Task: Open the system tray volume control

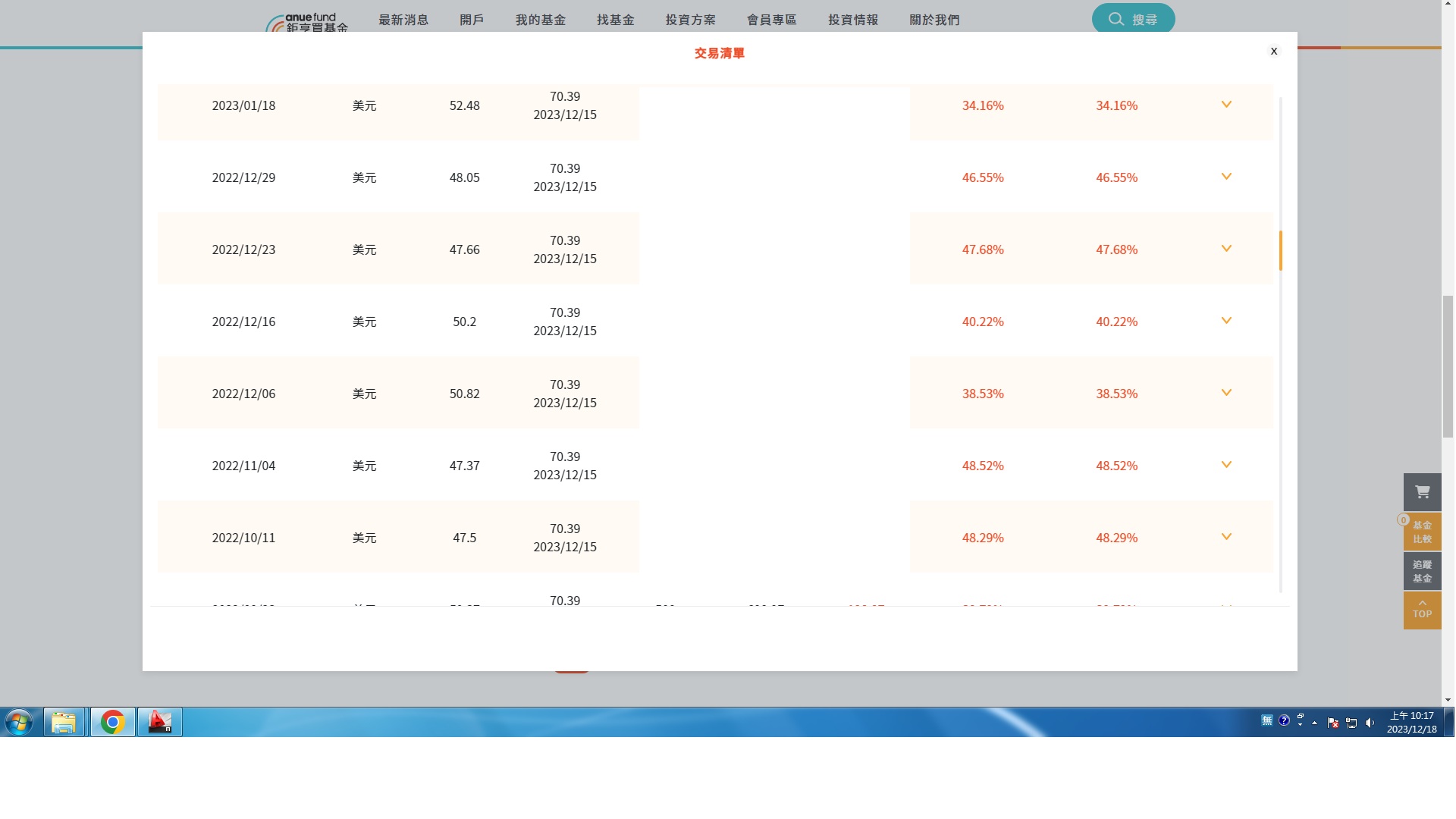Action: [1370, 722]
